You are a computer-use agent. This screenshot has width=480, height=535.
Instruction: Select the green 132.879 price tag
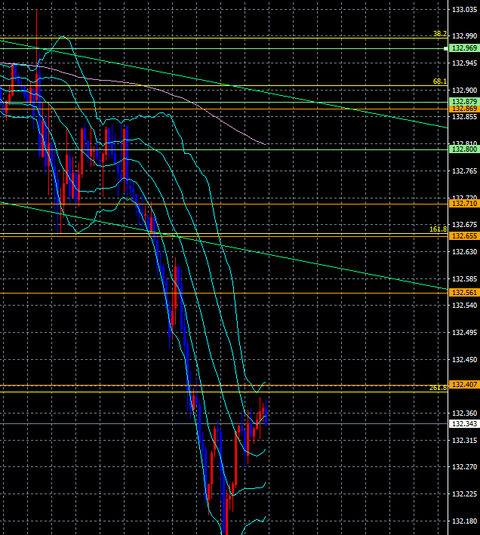pyautogui.click(x=465, y=101)
